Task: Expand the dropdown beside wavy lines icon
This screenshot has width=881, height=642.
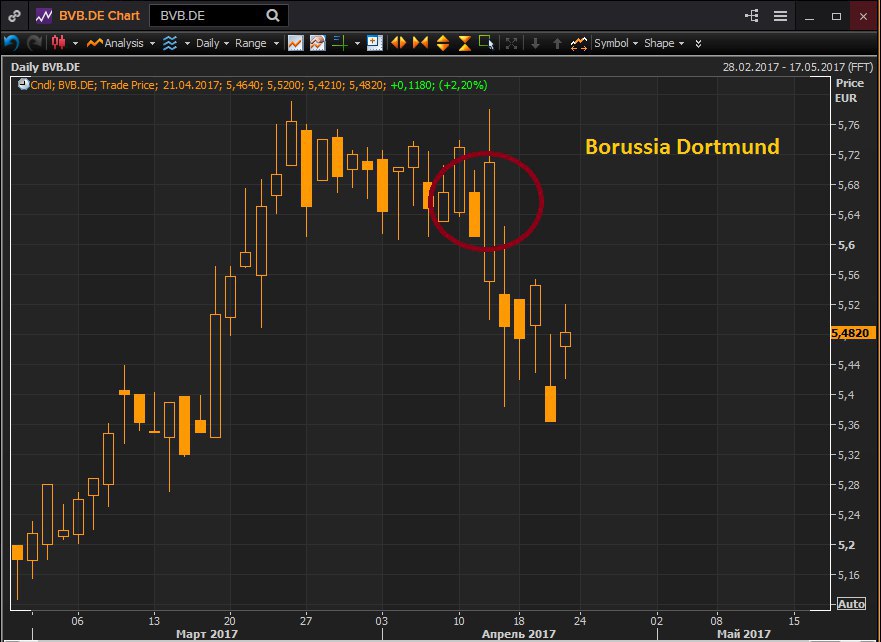Action: [x=187, y=43]
